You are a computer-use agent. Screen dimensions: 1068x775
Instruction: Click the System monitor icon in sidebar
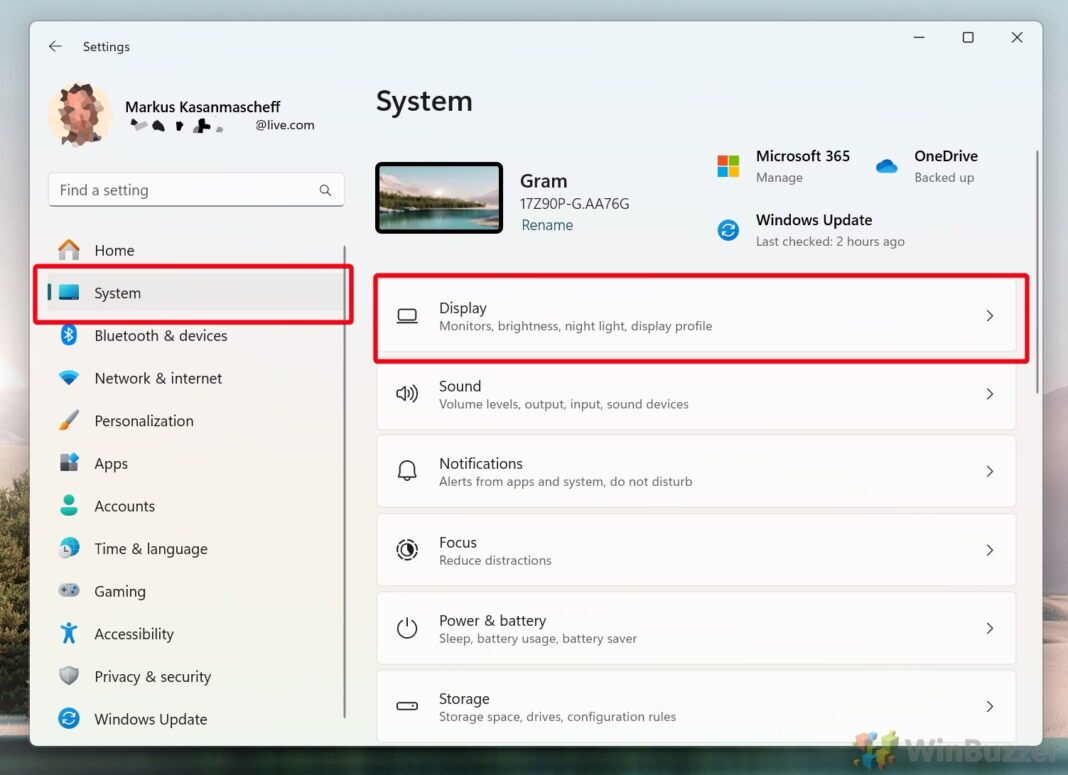[x=69, y=293]
